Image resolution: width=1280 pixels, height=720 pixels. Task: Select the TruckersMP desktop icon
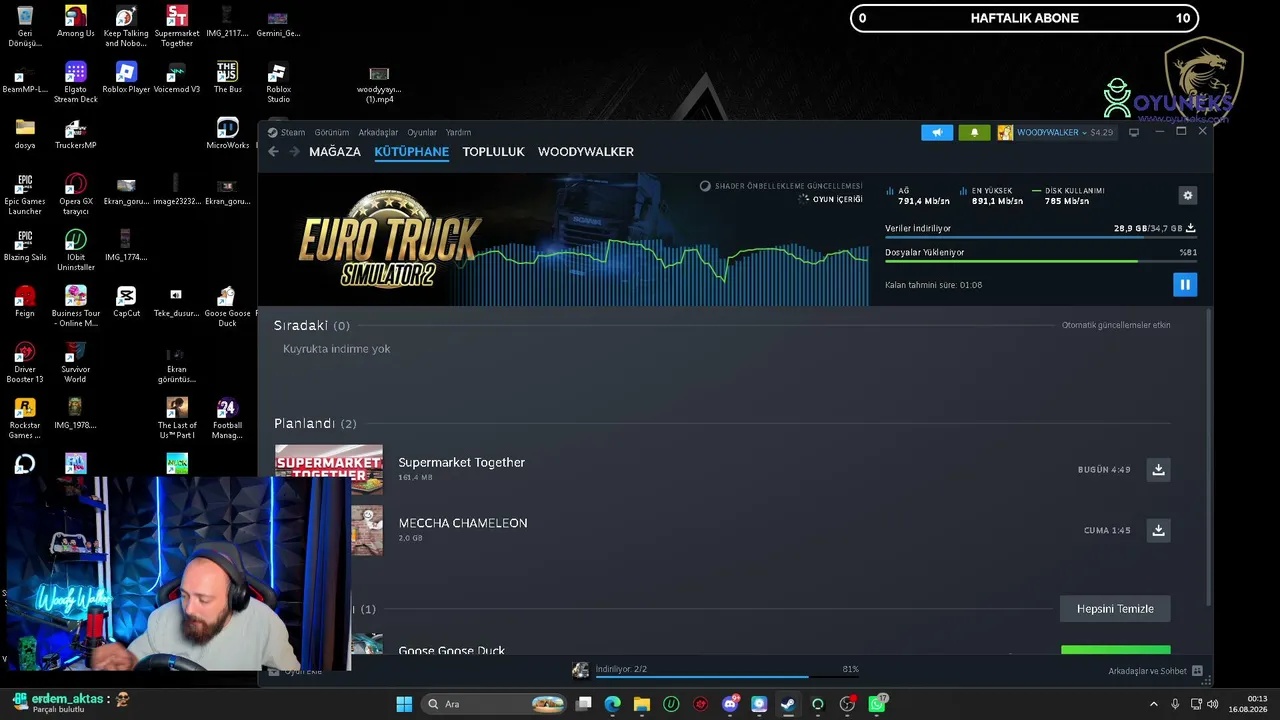click(x=76, y=135)
